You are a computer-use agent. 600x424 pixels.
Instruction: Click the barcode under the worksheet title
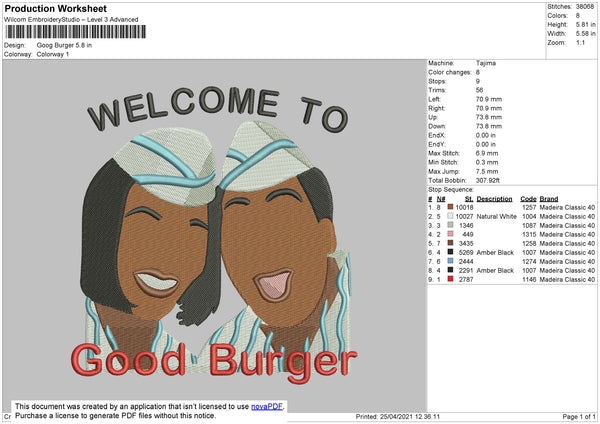pos(75,32)
